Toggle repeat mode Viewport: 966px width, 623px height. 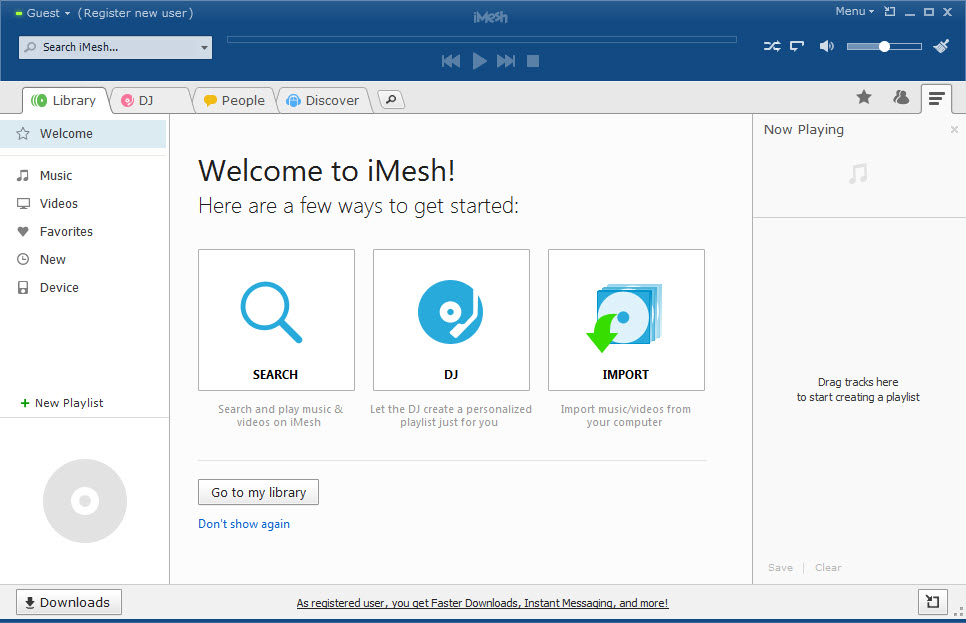click(797, 46)
